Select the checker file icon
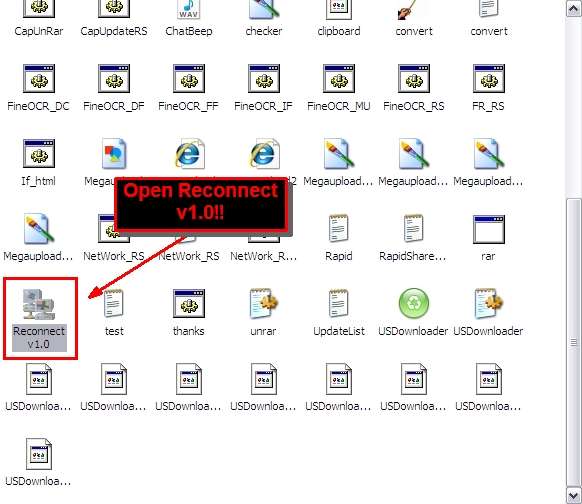Image resolution: width=582 pixels, height=504 pixels. pyautogui.click(x=264, y=9)
